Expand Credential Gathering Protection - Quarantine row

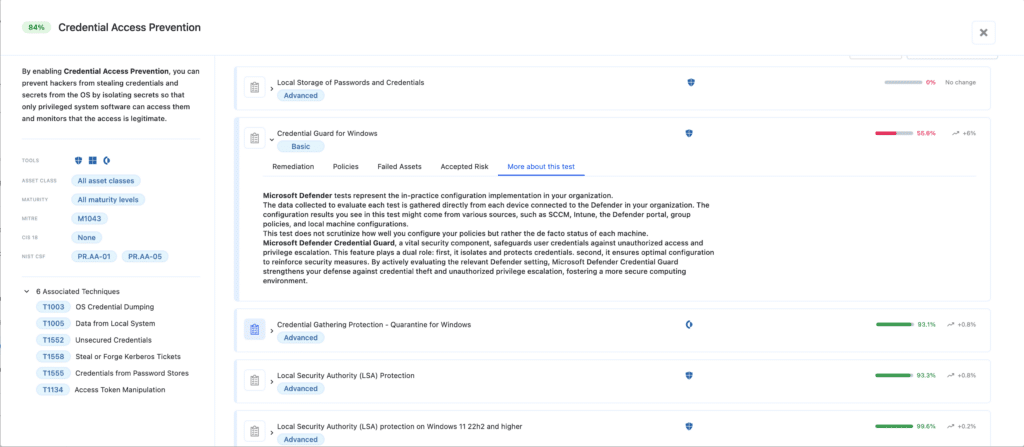point(271,330)
